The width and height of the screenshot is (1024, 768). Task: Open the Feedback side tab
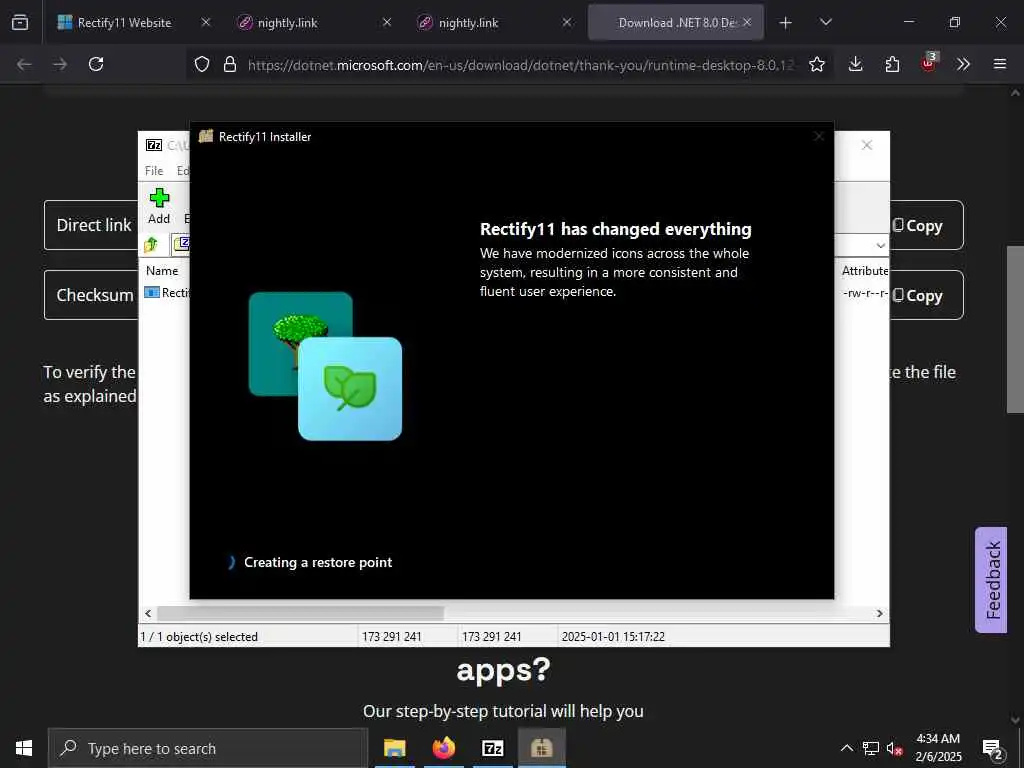point(991,580)
